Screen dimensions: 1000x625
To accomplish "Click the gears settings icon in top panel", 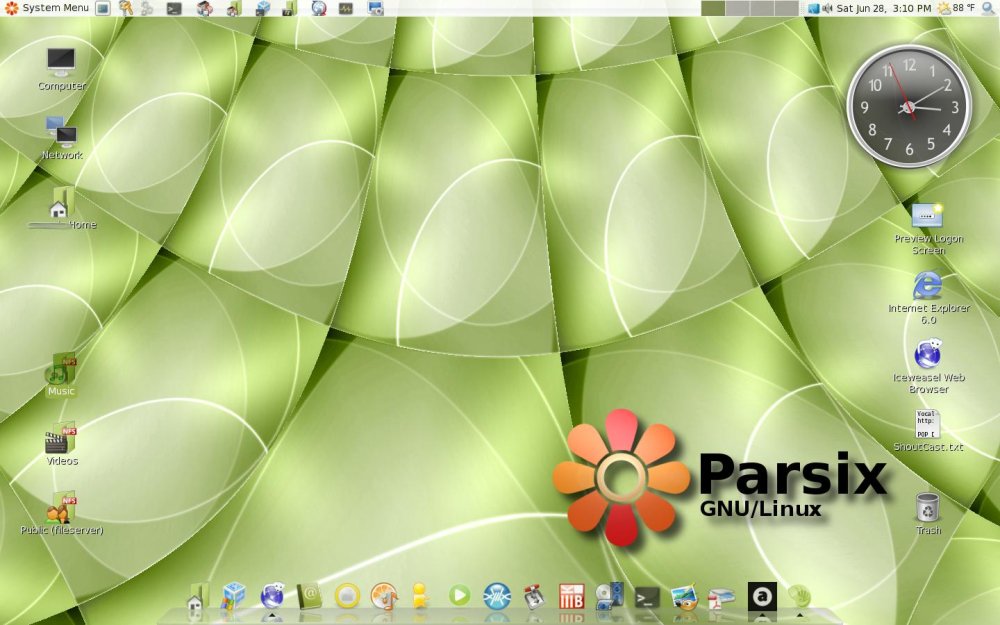I will 147,8.
